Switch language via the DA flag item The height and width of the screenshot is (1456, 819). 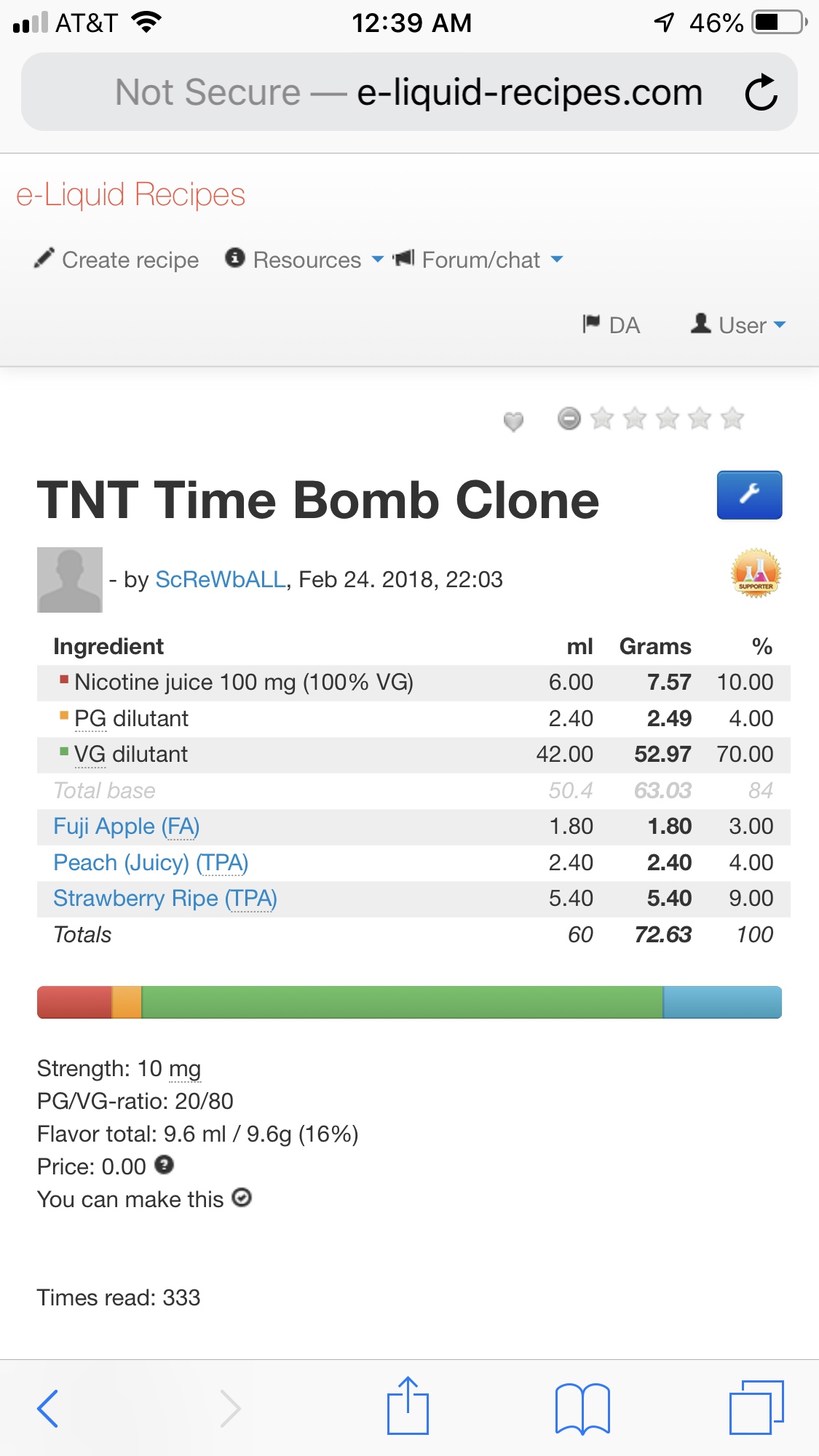612,325
